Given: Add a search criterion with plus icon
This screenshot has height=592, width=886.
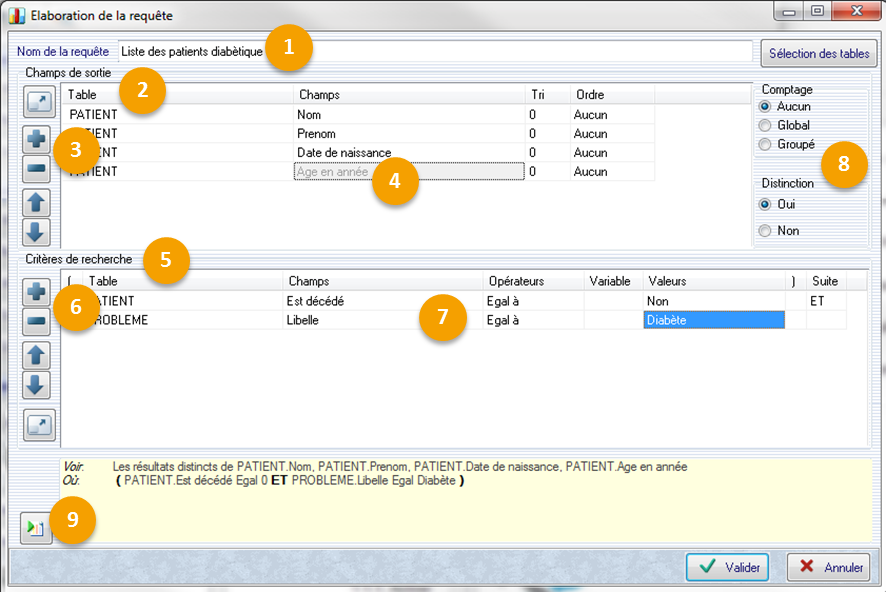Looking at the screenshot, I should [x=37, y=292].
